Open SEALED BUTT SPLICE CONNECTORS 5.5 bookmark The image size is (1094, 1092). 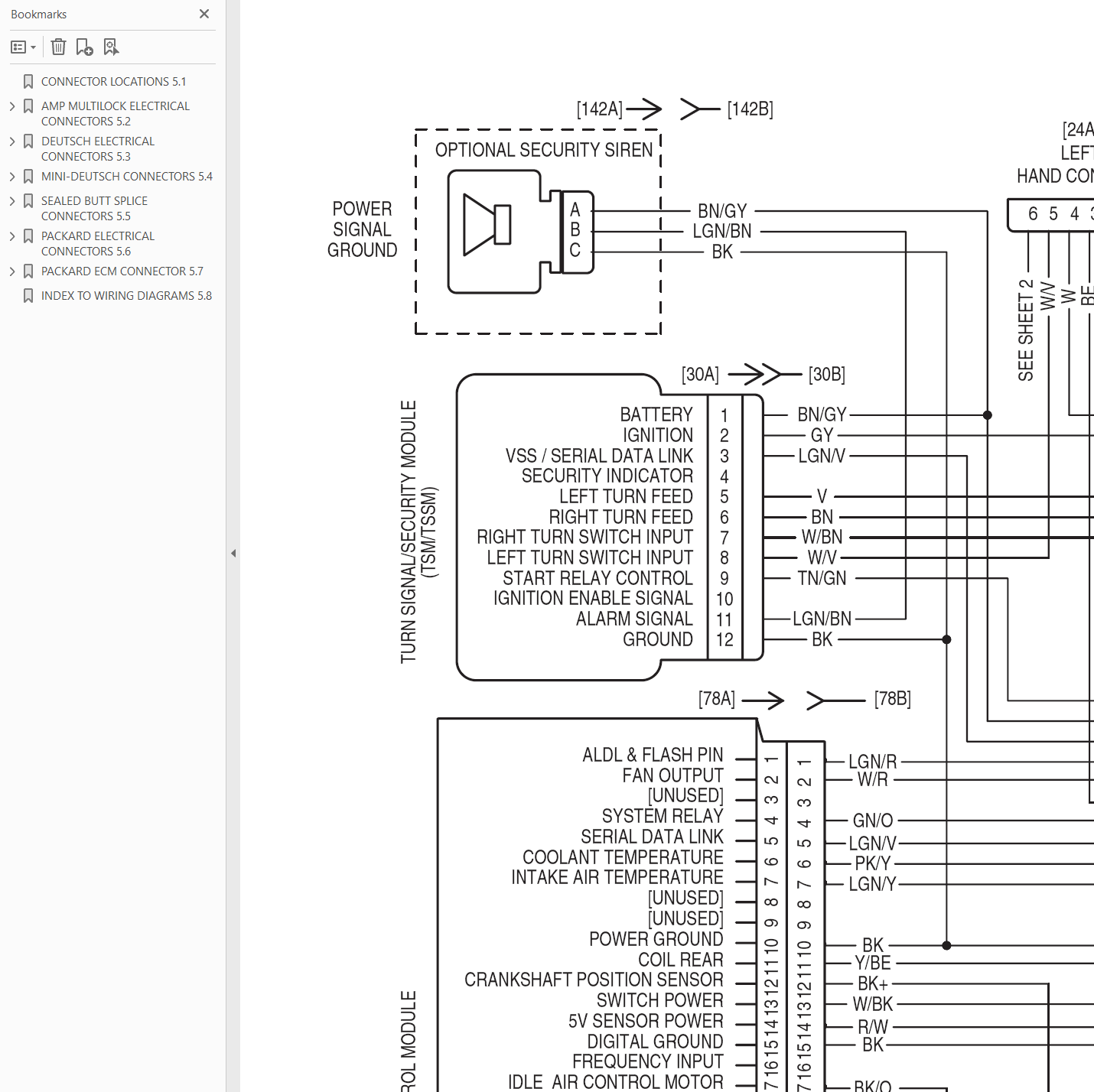[94, 208]
